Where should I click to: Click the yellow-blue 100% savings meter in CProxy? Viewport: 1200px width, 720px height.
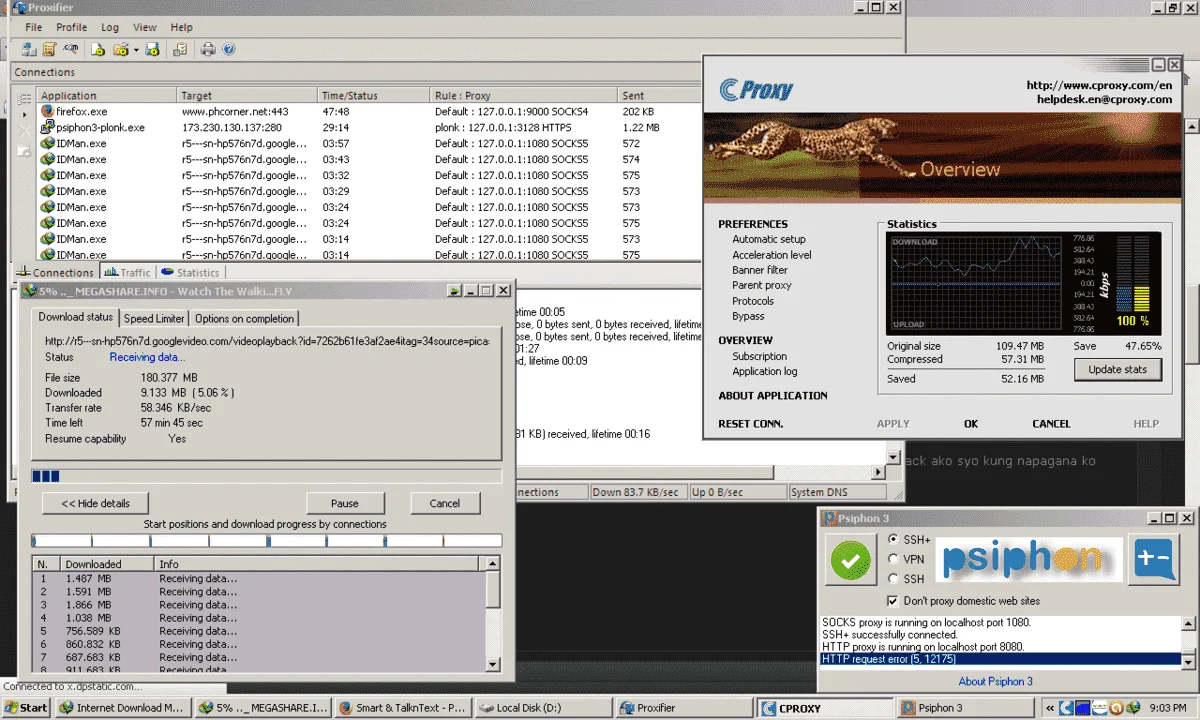click(x=1132, y=284)
